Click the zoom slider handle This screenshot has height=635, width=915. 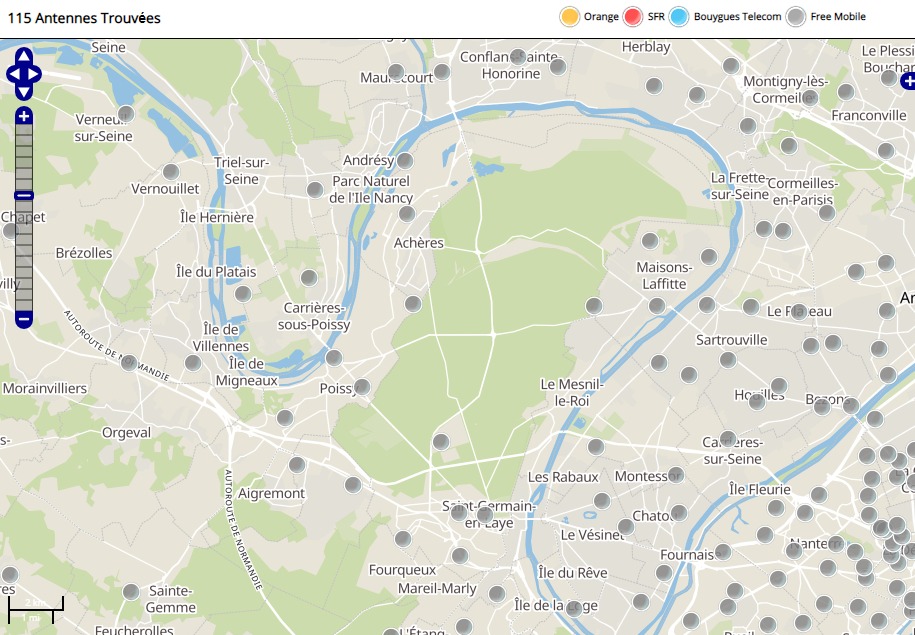pyautogui.click(x=24, y=195)
